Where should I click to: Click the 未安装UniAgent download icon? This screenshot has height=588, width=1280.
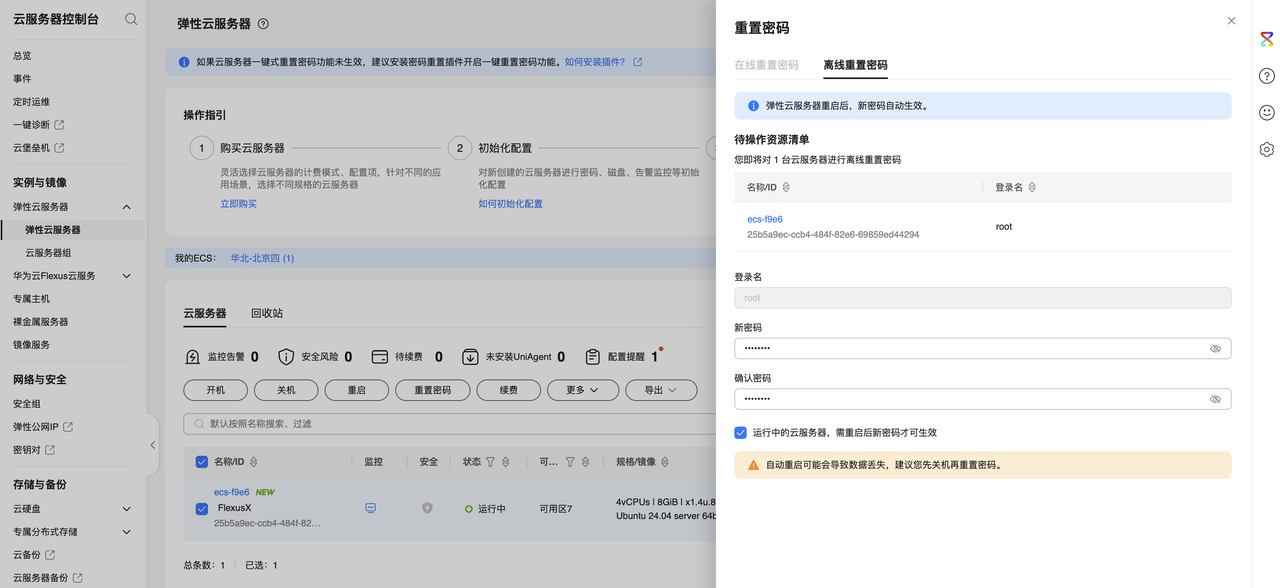[x=470, y=357]
